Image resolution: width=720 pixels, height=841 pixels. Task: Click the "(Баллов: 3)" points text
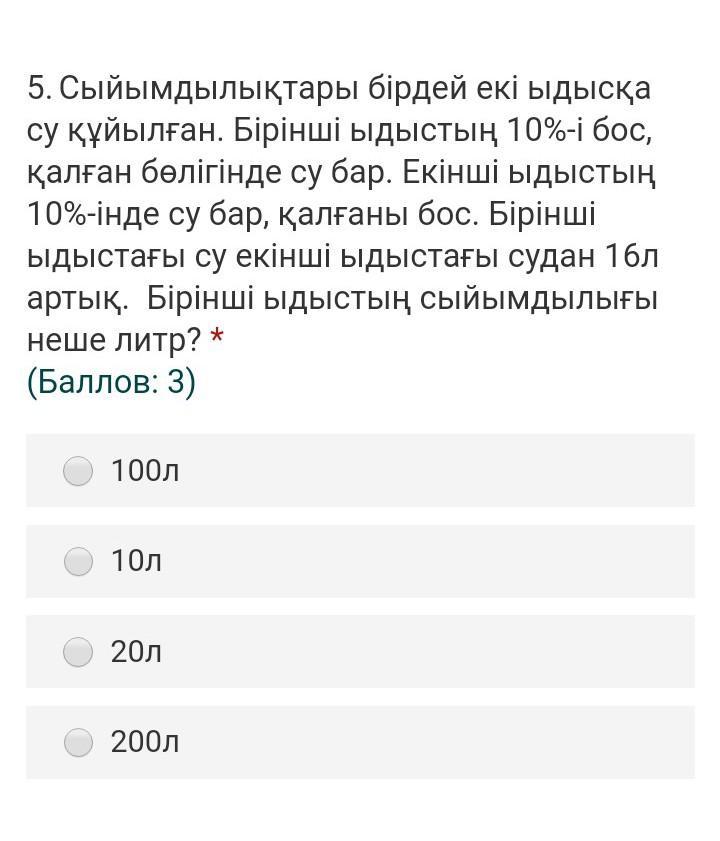112,382
